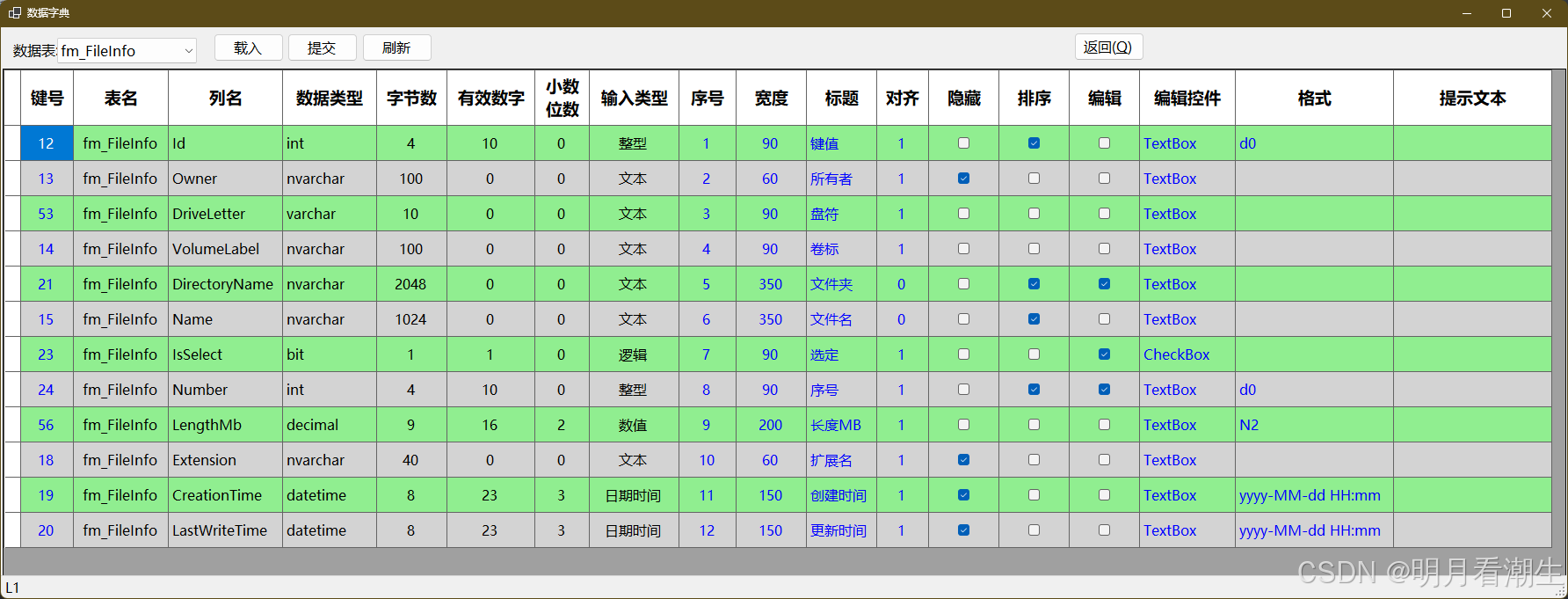Toggle 隐藏 checkbox in Extension row
This screenshot has height=599, width=1568.
coord(963,460)
